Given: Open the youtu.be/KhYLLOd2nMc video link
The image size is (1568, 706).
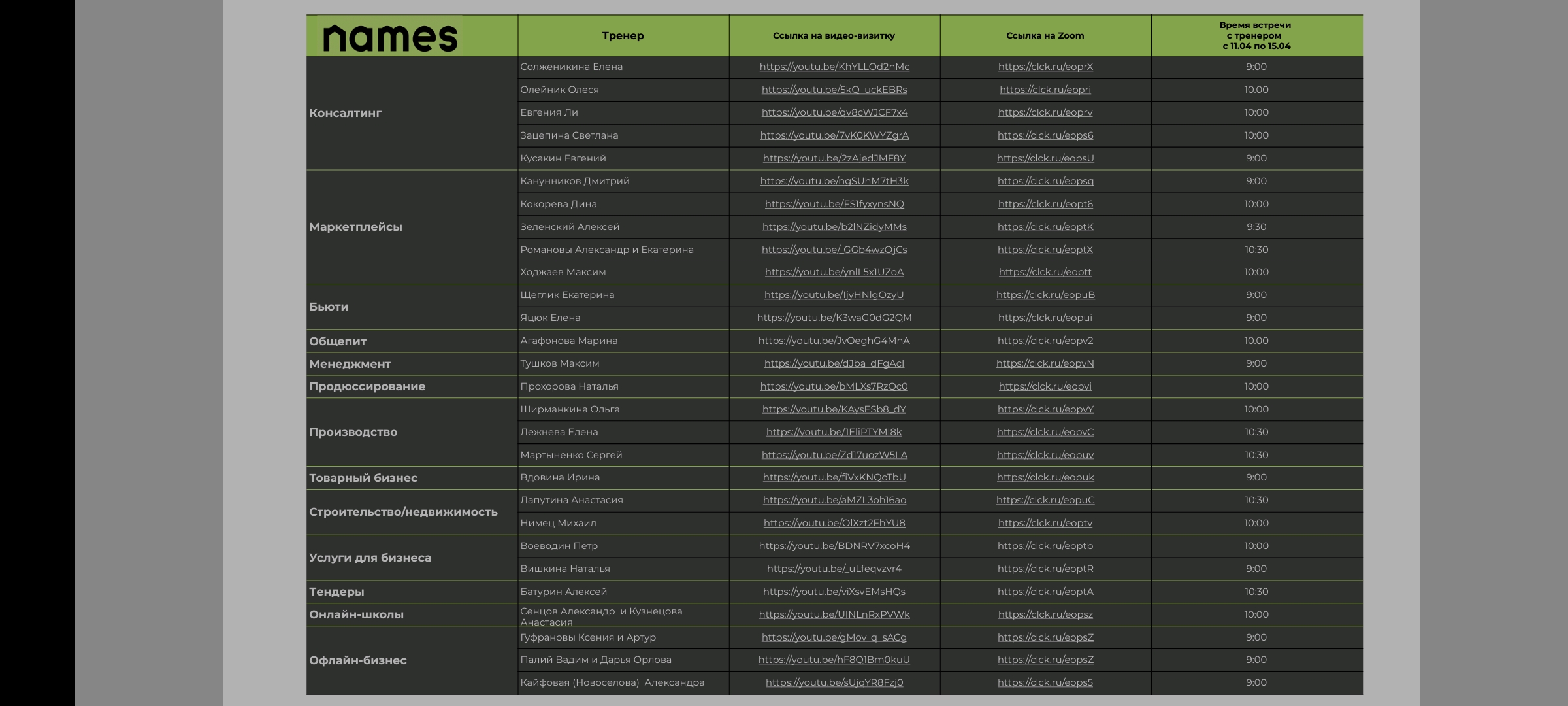Looking at the screenshot, I should 834,67.
